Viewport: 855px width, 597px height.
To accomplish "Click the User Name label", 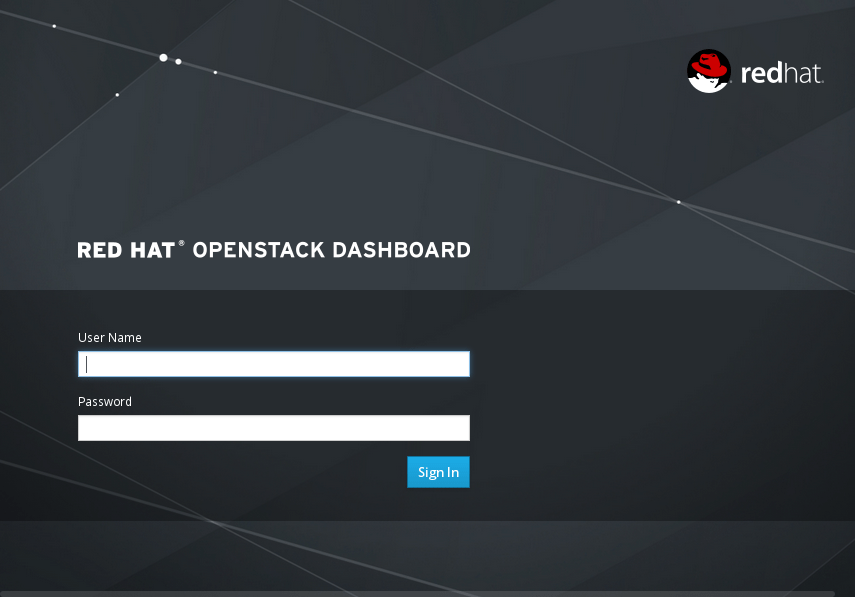I will pos(110,337).
